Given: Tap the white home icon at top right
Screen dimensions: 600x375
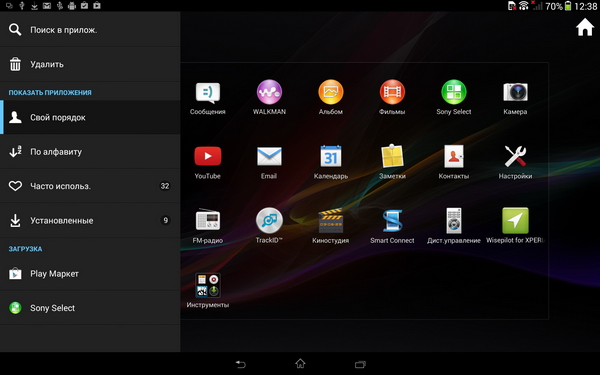Looking at the screenshot, I should tap(585, 28).
